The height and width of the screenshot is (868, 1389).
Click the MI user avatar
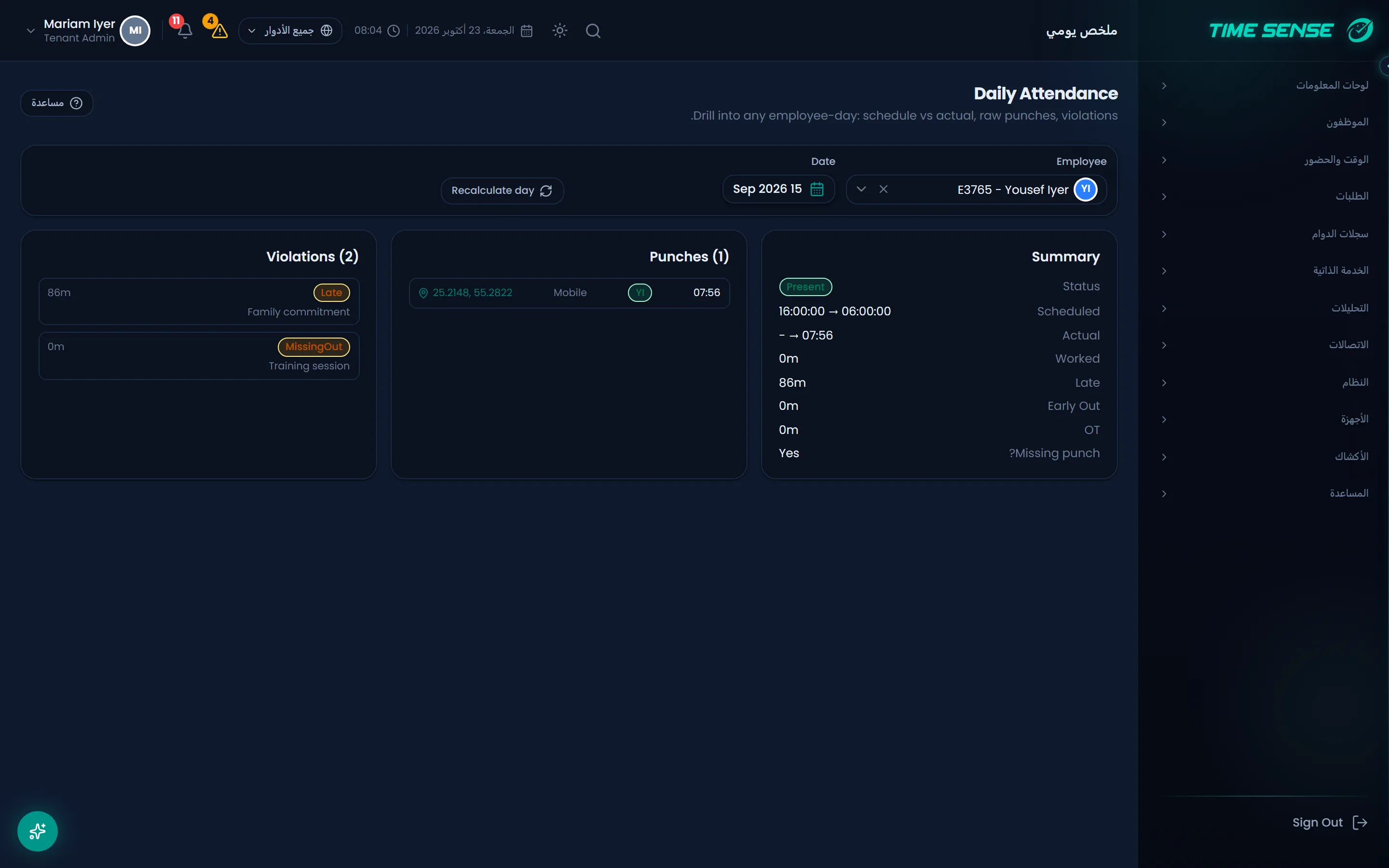[135, 30]
